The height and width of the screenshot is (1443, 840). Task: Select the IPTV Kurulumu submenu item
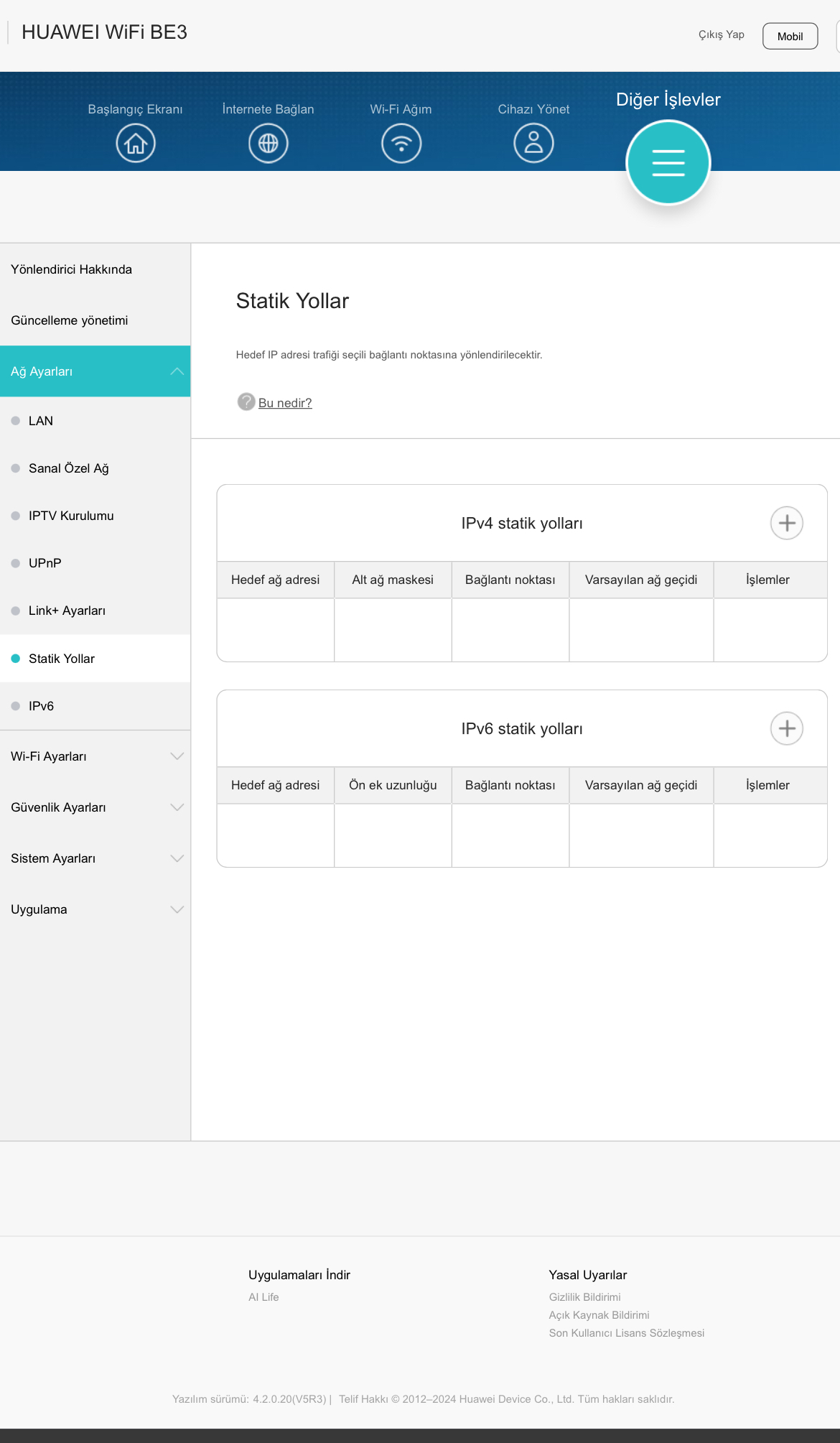pos(95,516)
